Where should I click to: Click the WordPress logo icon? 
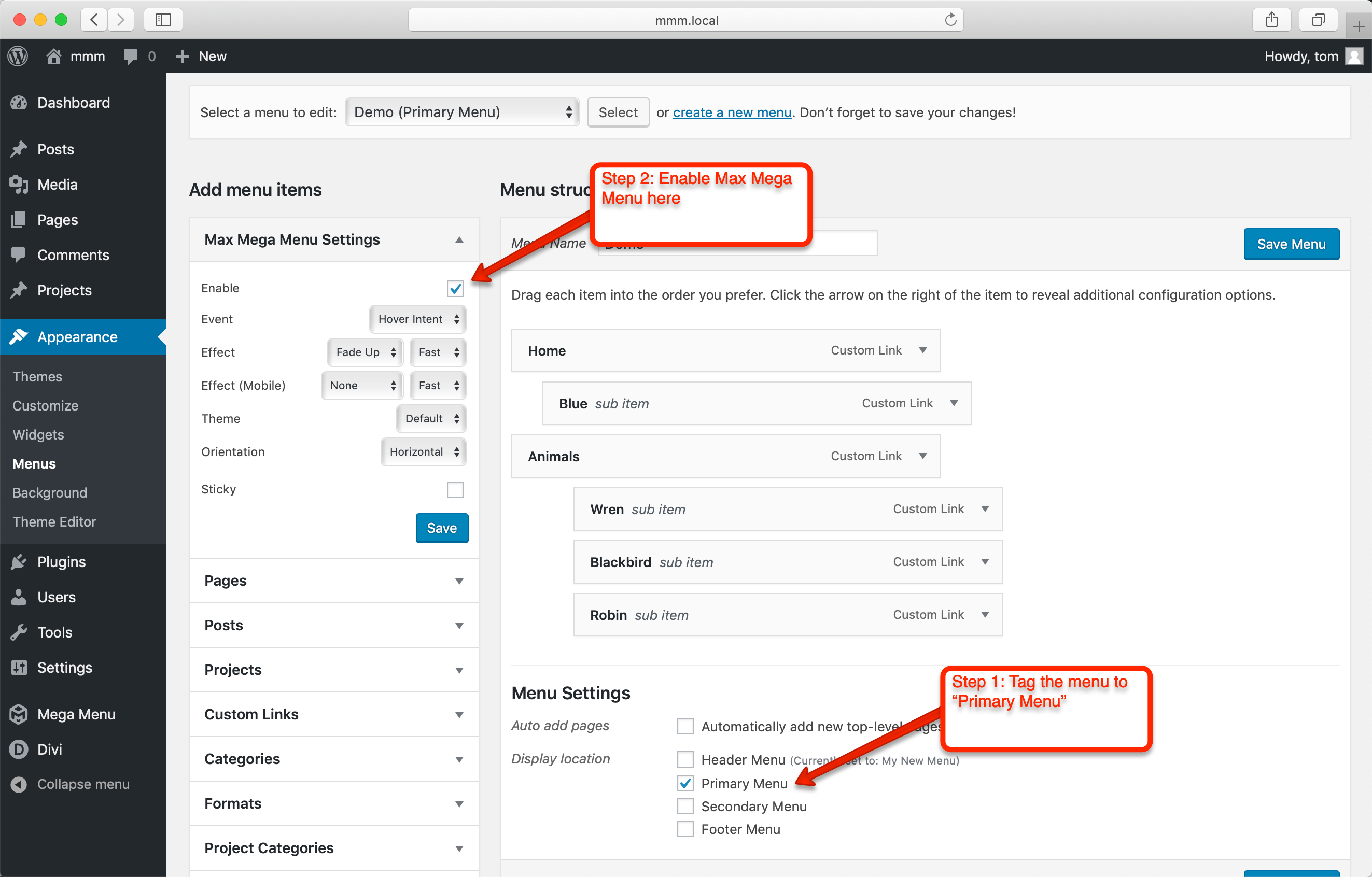pyautogui.click(x=18, y=56)
